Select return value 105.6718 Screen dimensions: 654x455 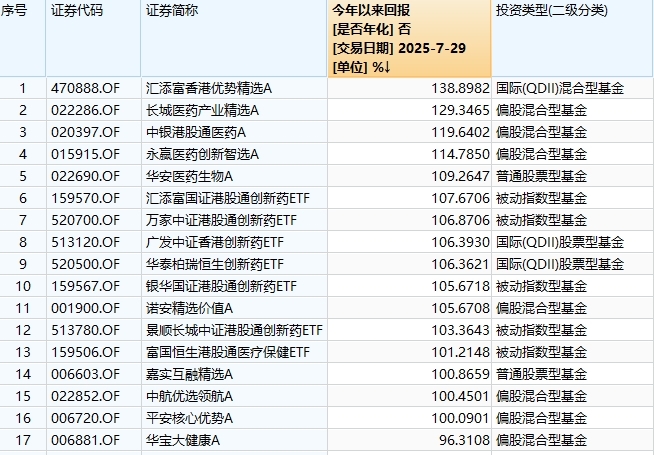(460, 287)
